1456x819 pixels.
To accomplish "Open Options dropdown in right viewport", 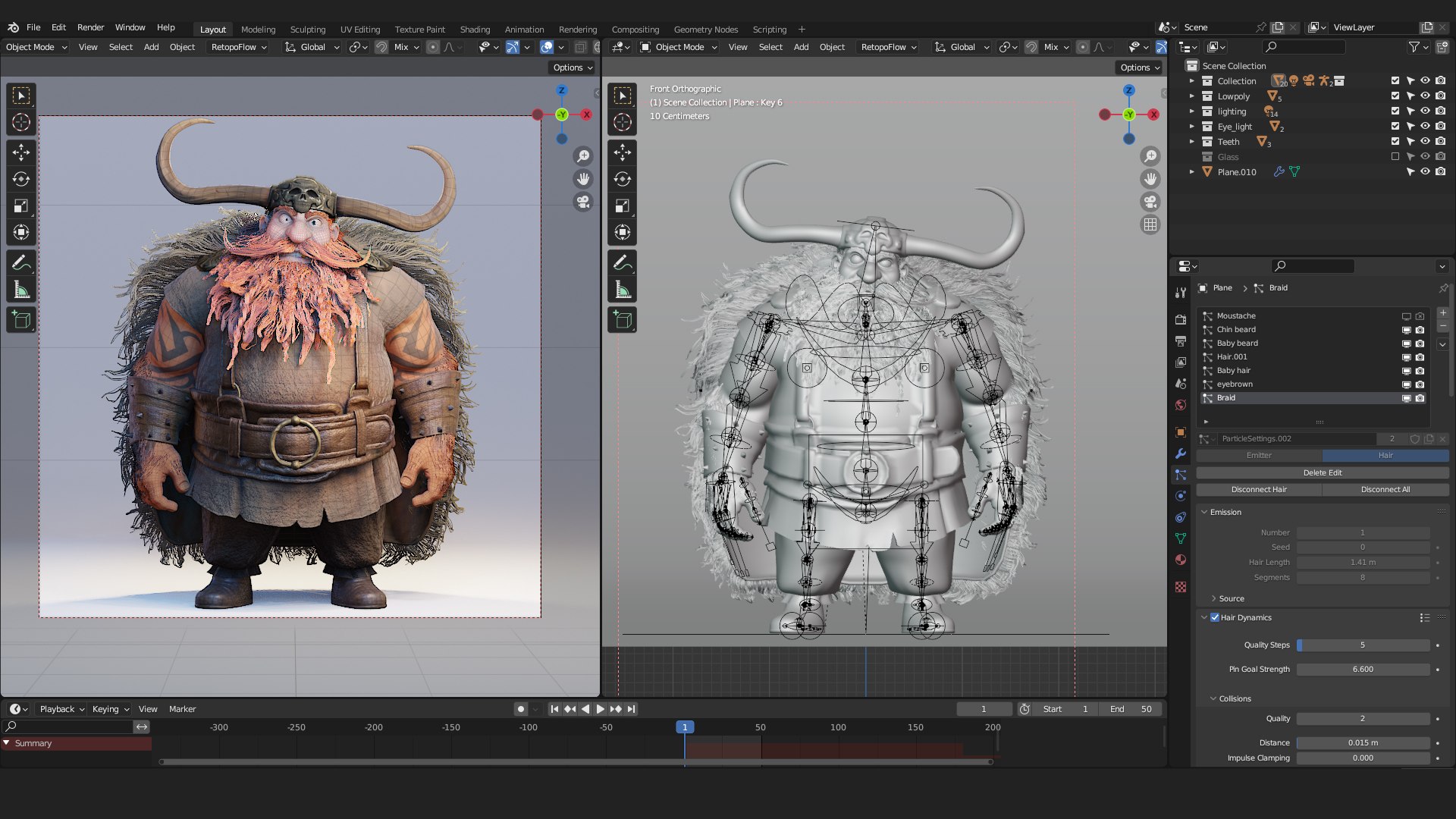I will pyautogui.click(x=1141, y=67).
